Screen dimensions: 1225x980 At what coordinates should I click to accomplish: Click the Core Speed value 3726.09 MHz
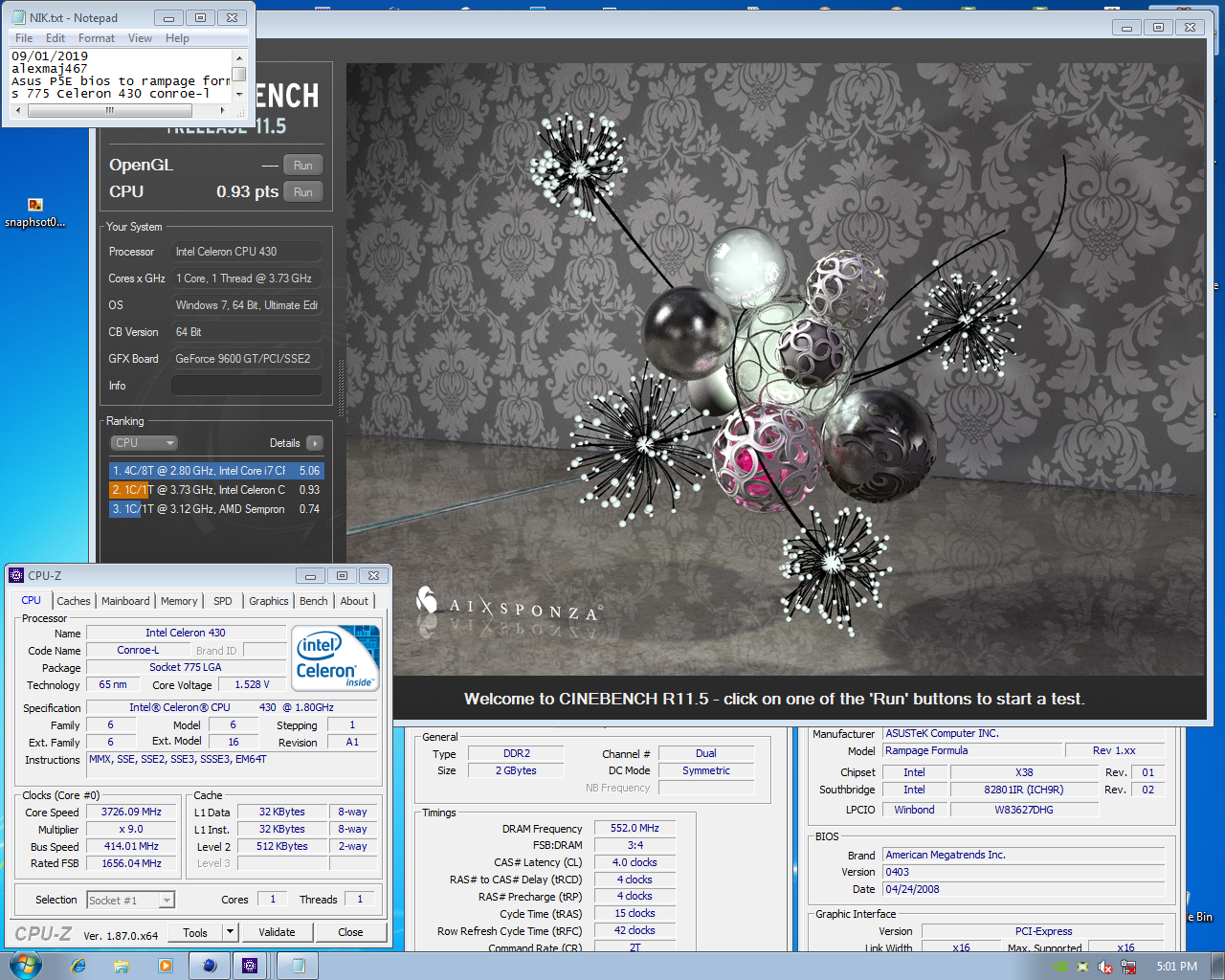pos(132,812)
